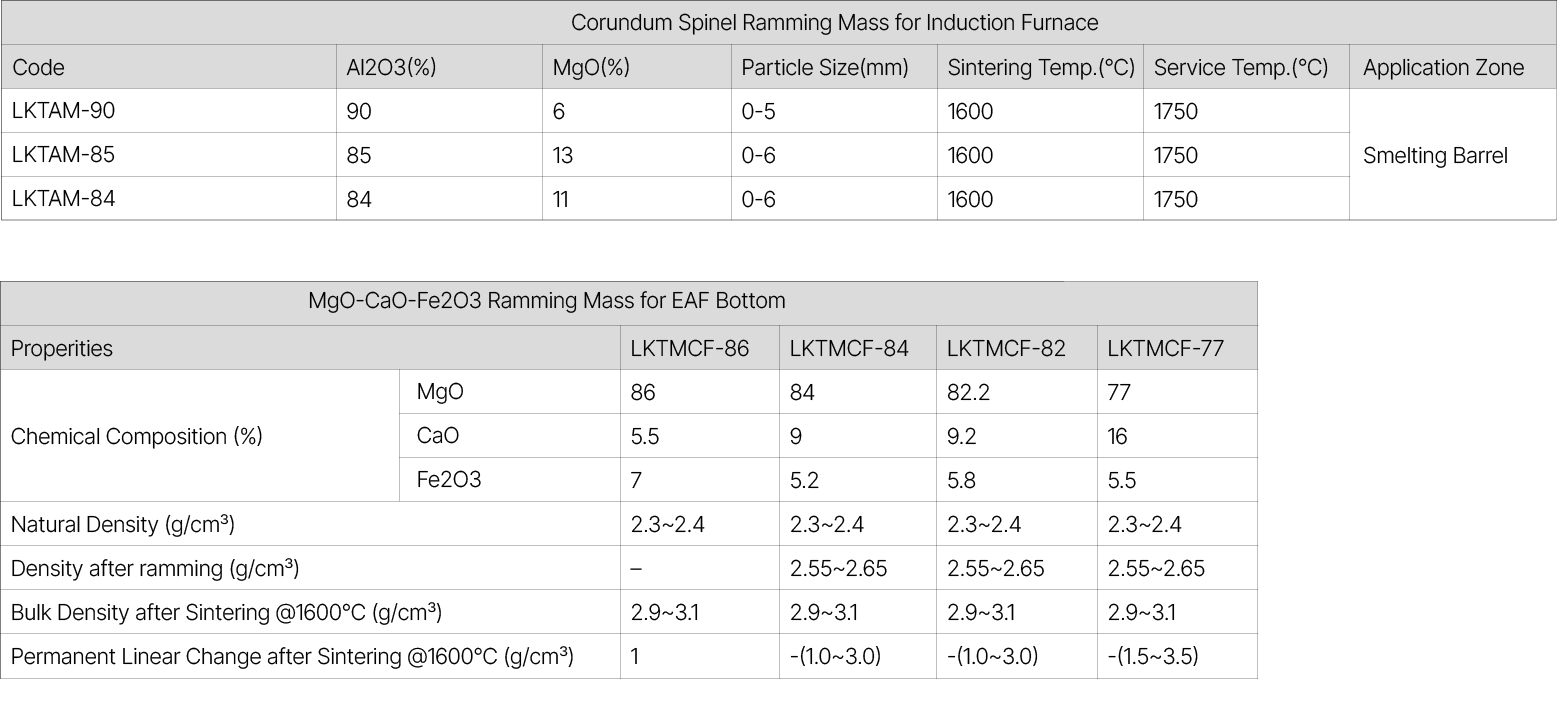Select the Al2O3(%) column header
Viewport: 1557px width, 716px height.
point(391,68)
